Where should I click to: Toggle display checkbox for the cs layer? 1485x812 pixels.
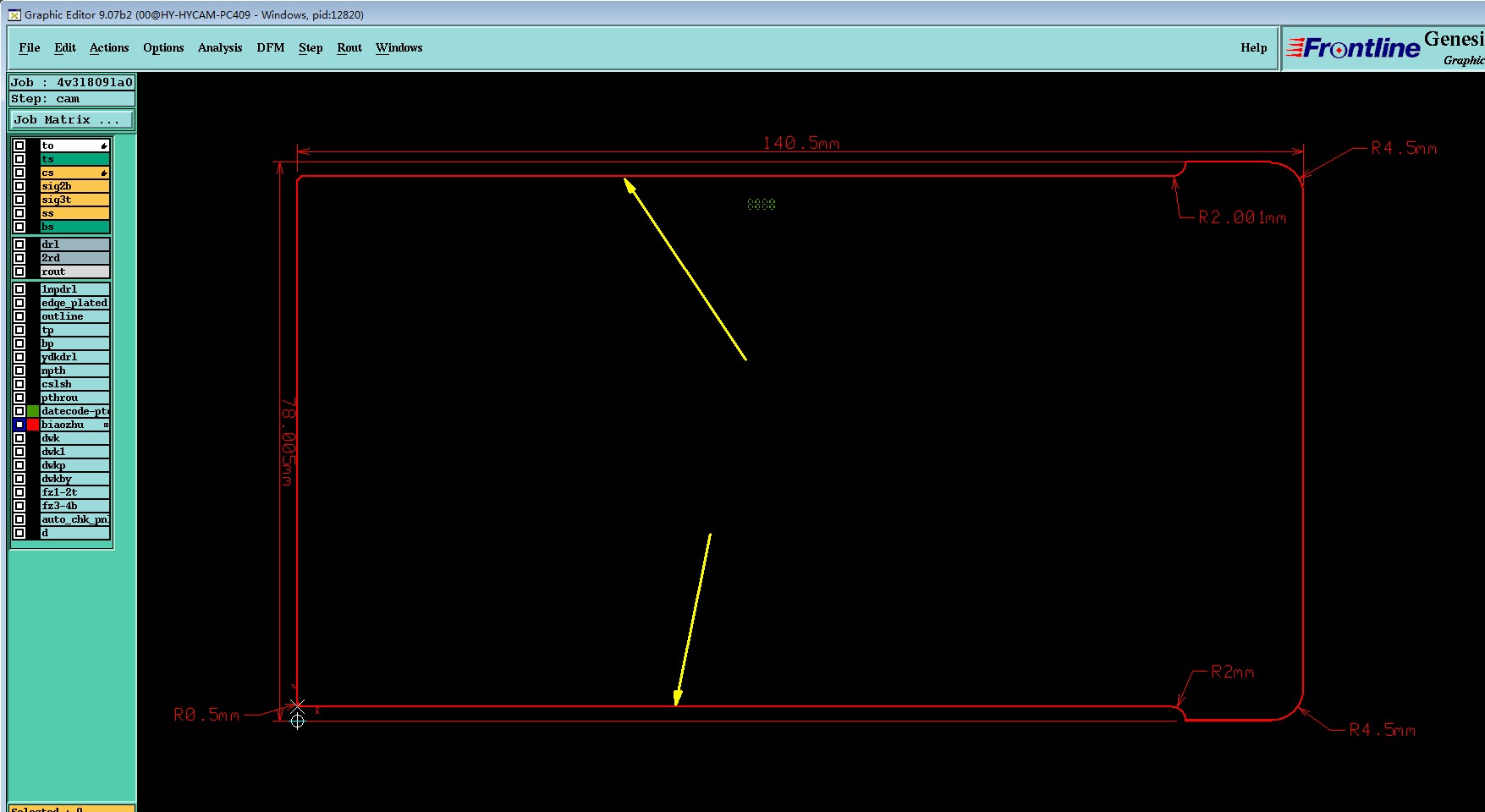pos(19,173)
